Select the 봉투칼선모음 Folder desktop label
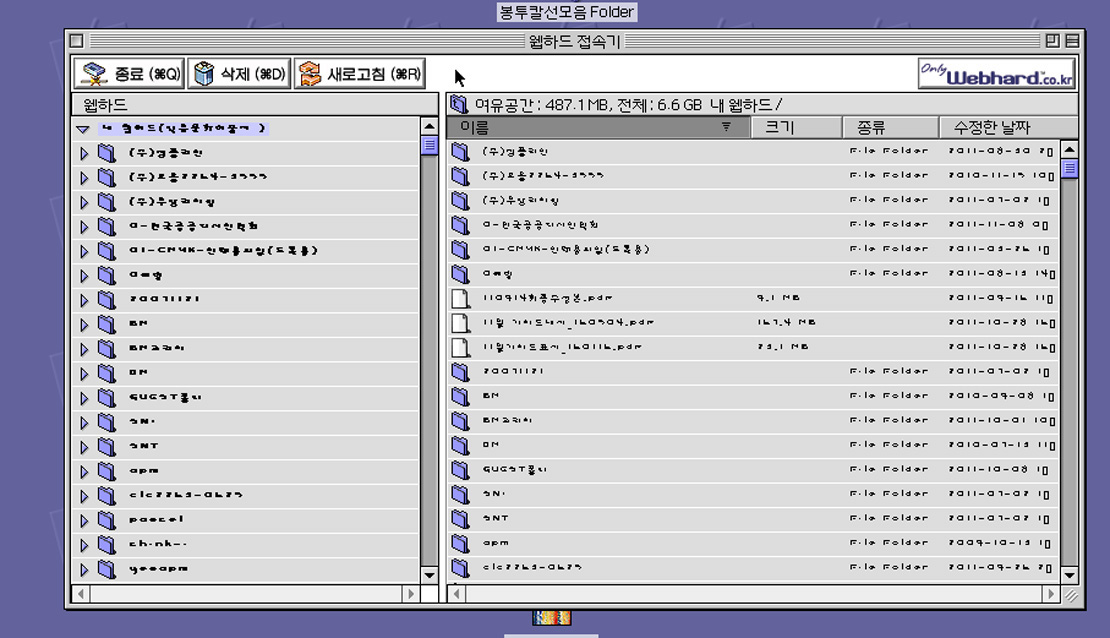This screenshot has width=1110, height=638. coord(566,12)
